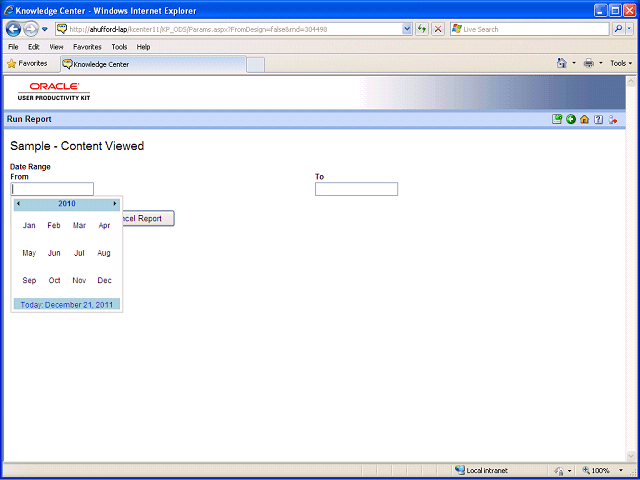Select the Knowledge Center tab

[x=153, y=64]
